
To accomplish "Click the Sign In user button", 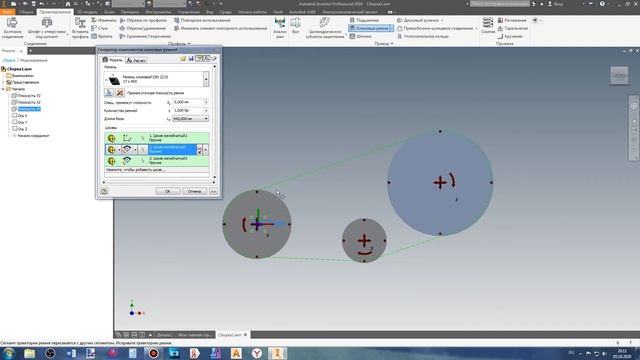I will point(555,4).
